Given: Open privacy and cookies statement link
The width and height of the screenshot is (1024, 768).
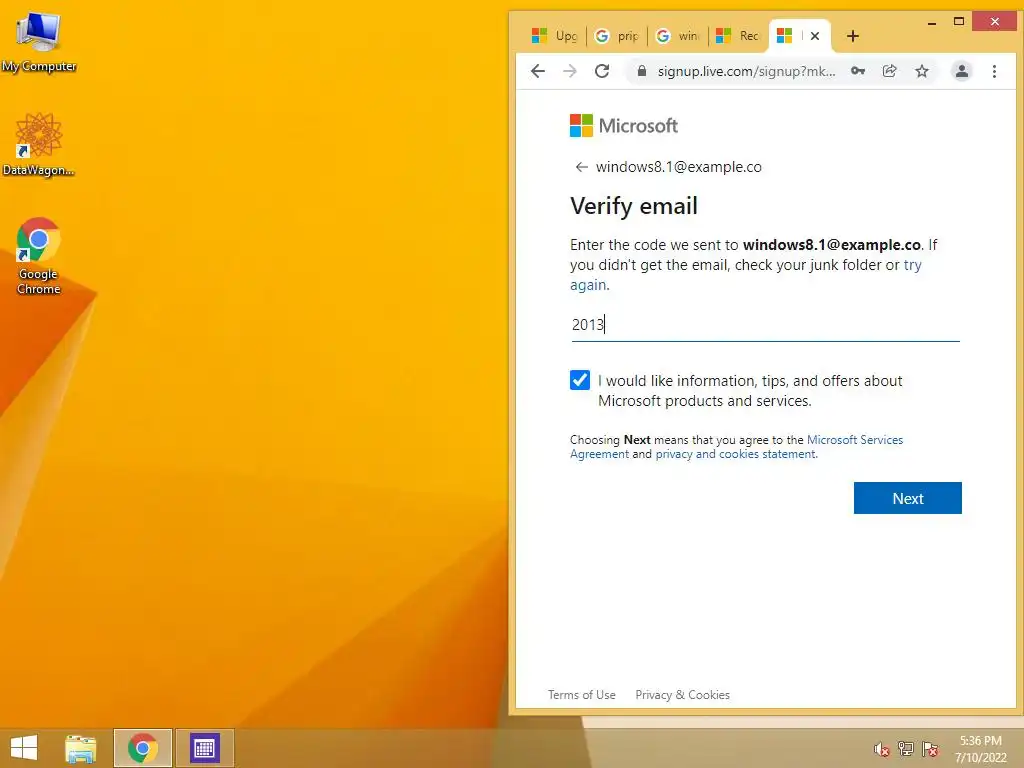Looking at the screenshot, I should pyautogui.click(x=735, y=455).
